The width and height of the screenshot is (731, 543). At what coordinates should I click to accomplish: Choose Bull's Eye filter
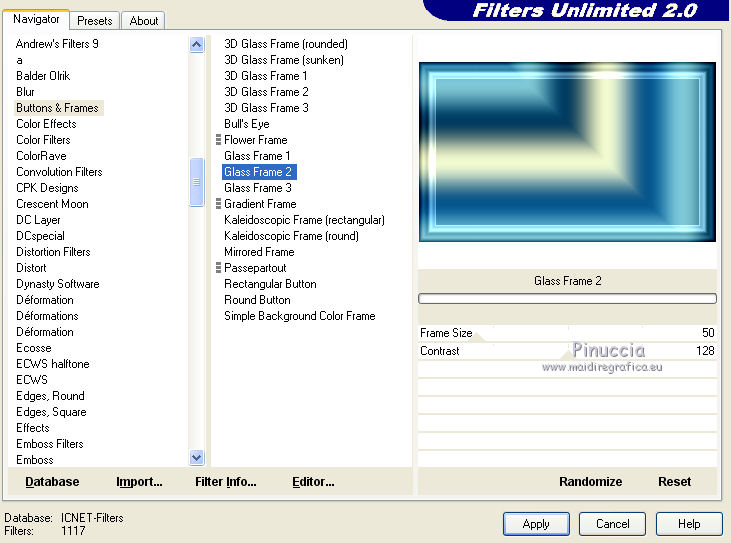pos(247,124)
